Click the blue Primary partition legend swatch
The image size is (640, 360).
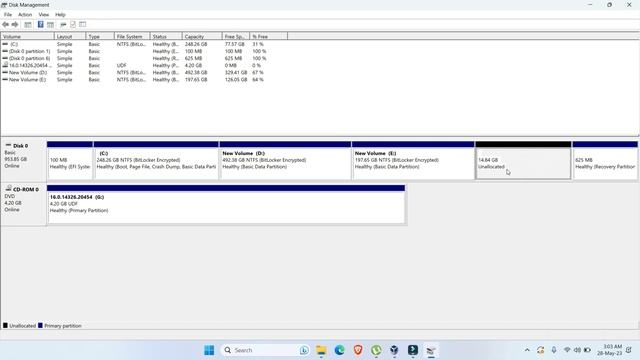pyautogui.click(x=40, y=326)
